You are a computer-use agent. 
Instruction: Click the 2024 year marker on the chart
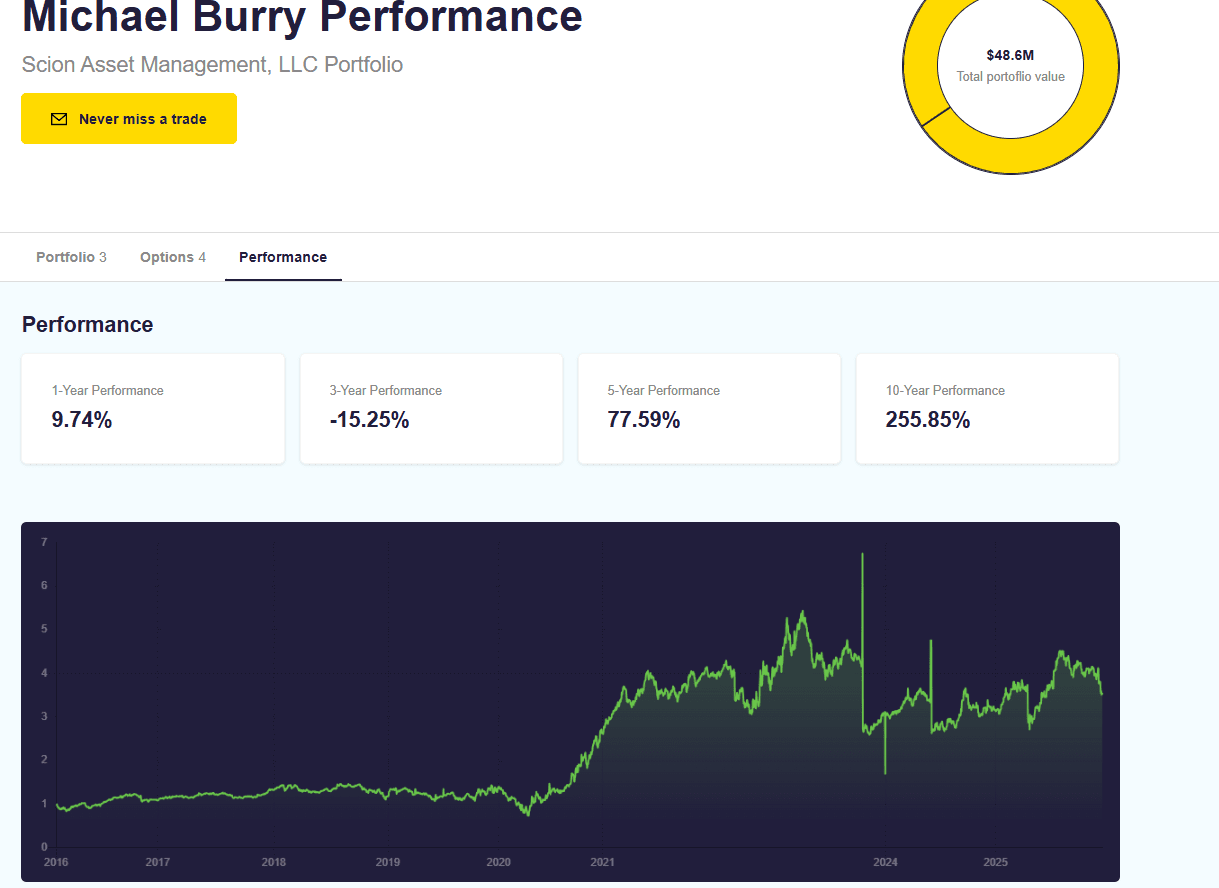tap(885, 862)
